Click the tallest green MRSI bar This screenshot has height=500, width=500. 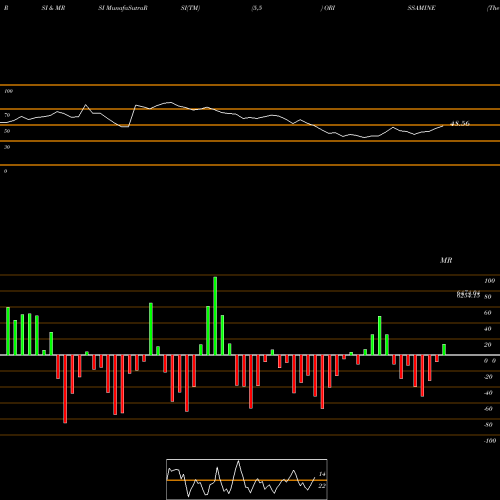pos(215,316)
